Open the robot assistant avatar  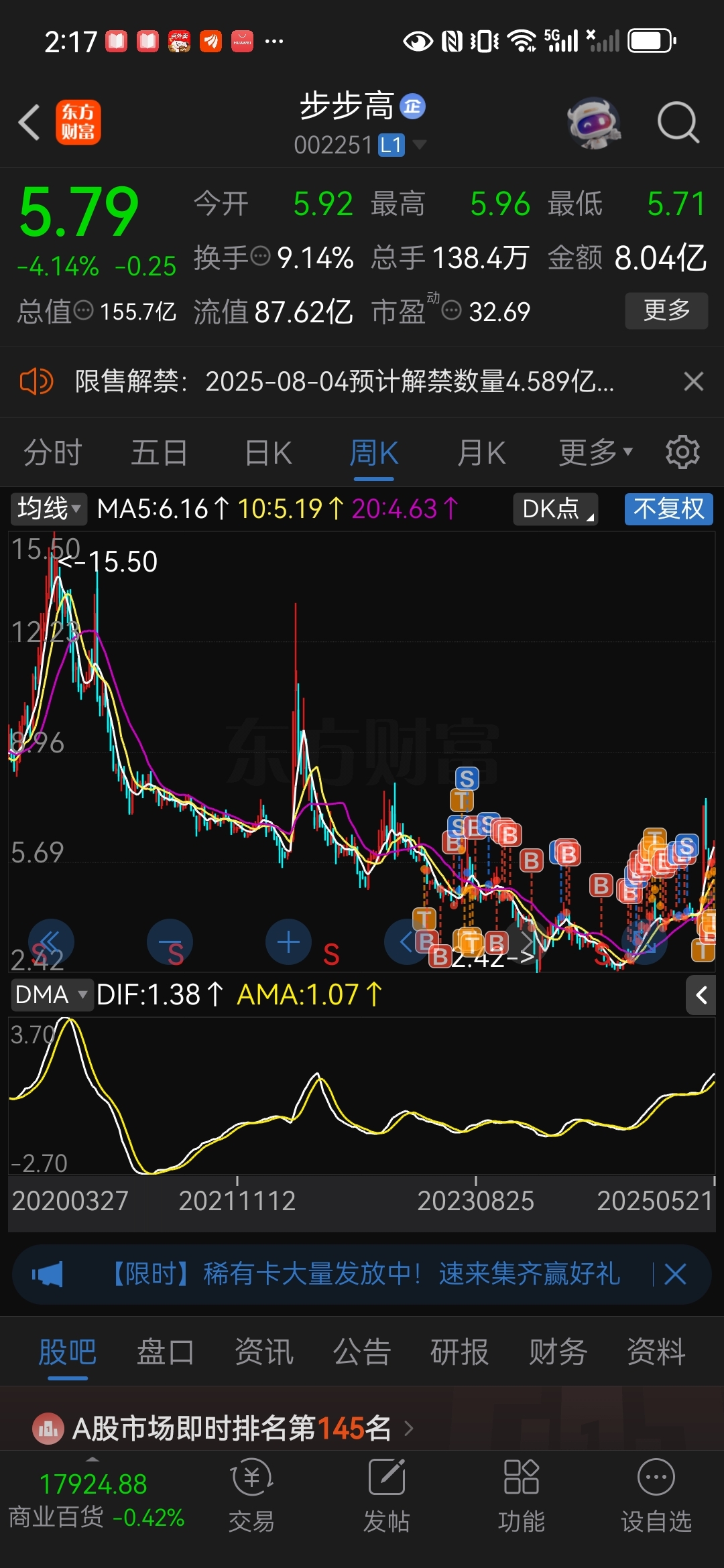coord(594,123)
